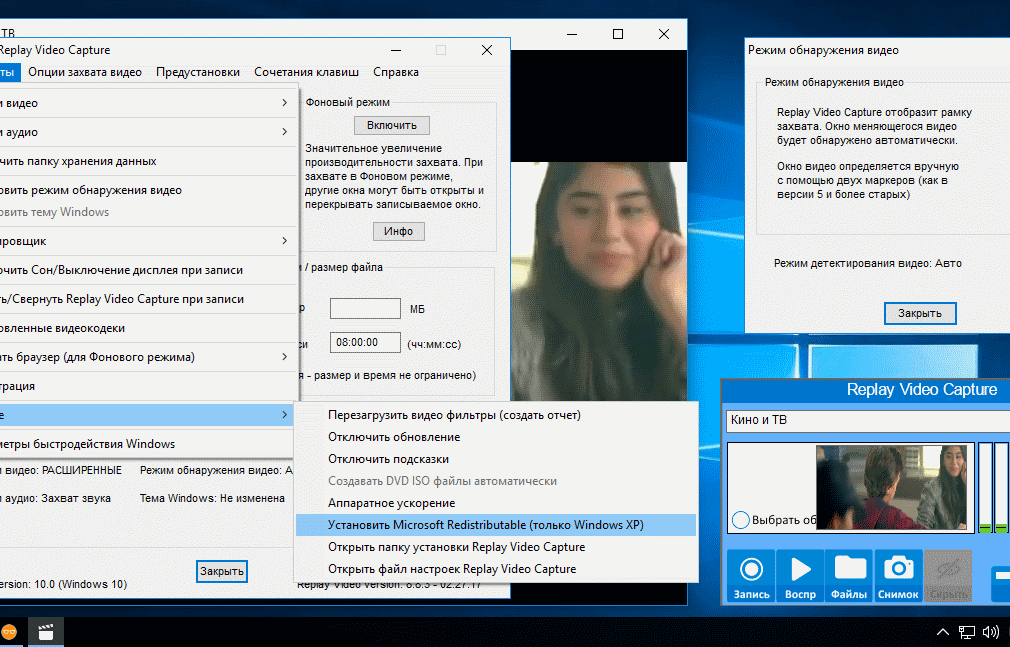
Task: Open the Предустановки menu
Action: (198, 72)
